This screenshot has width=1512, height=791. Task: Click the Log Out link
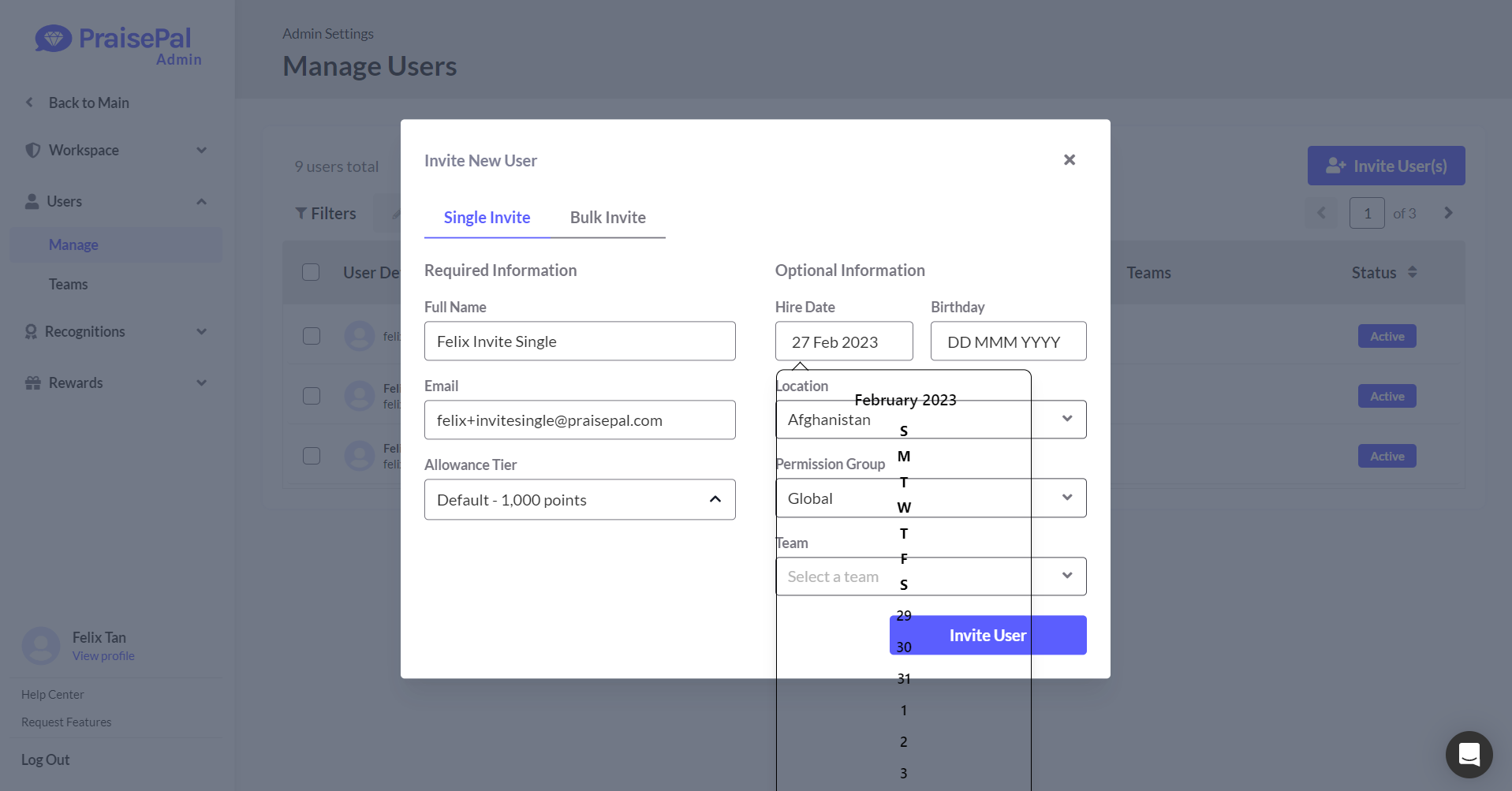point(46,759)
